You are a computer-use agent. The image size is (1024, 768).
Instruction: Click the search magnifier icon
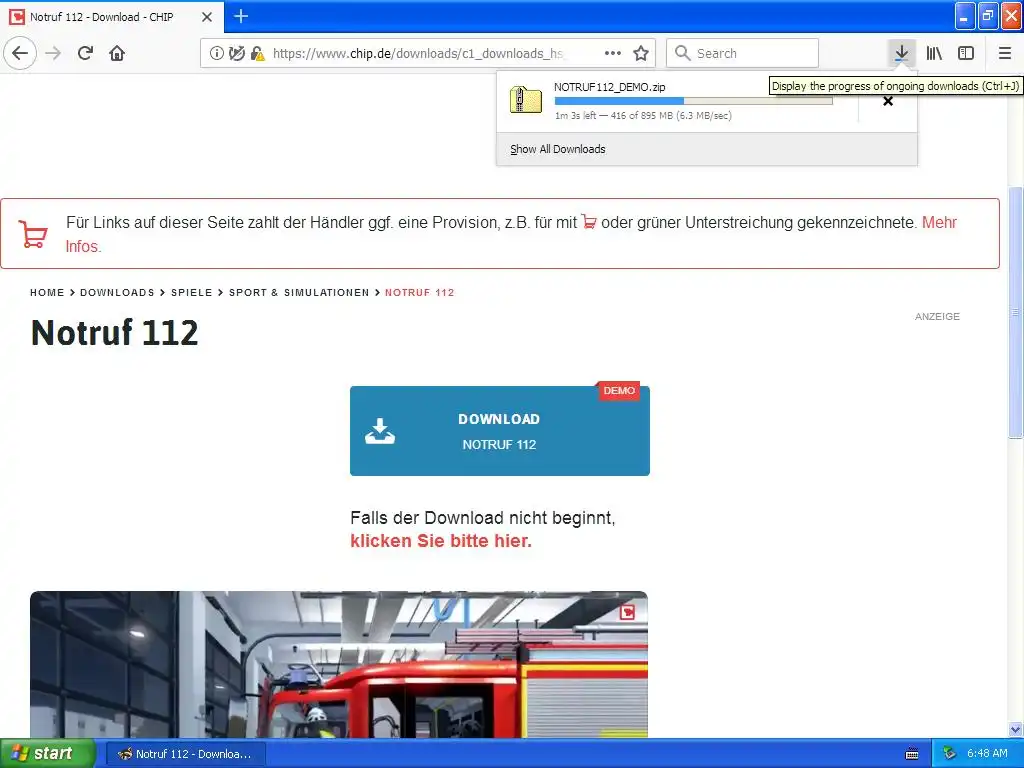coord(682,53)
